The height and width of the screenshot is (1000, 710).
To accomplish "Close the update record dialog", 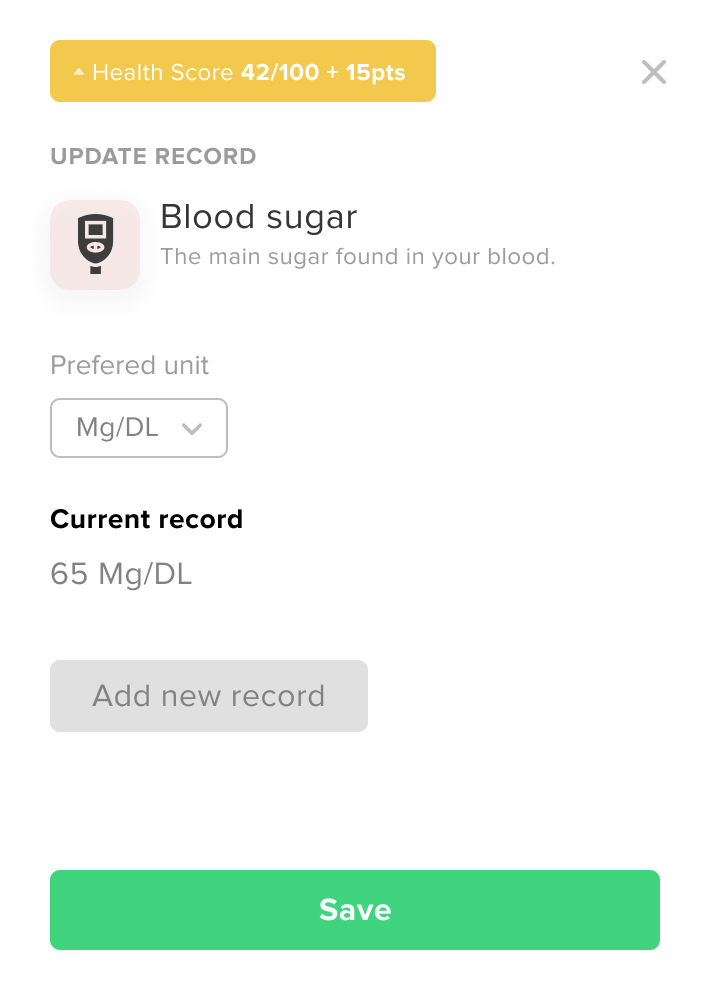I will tap(654, 72).
